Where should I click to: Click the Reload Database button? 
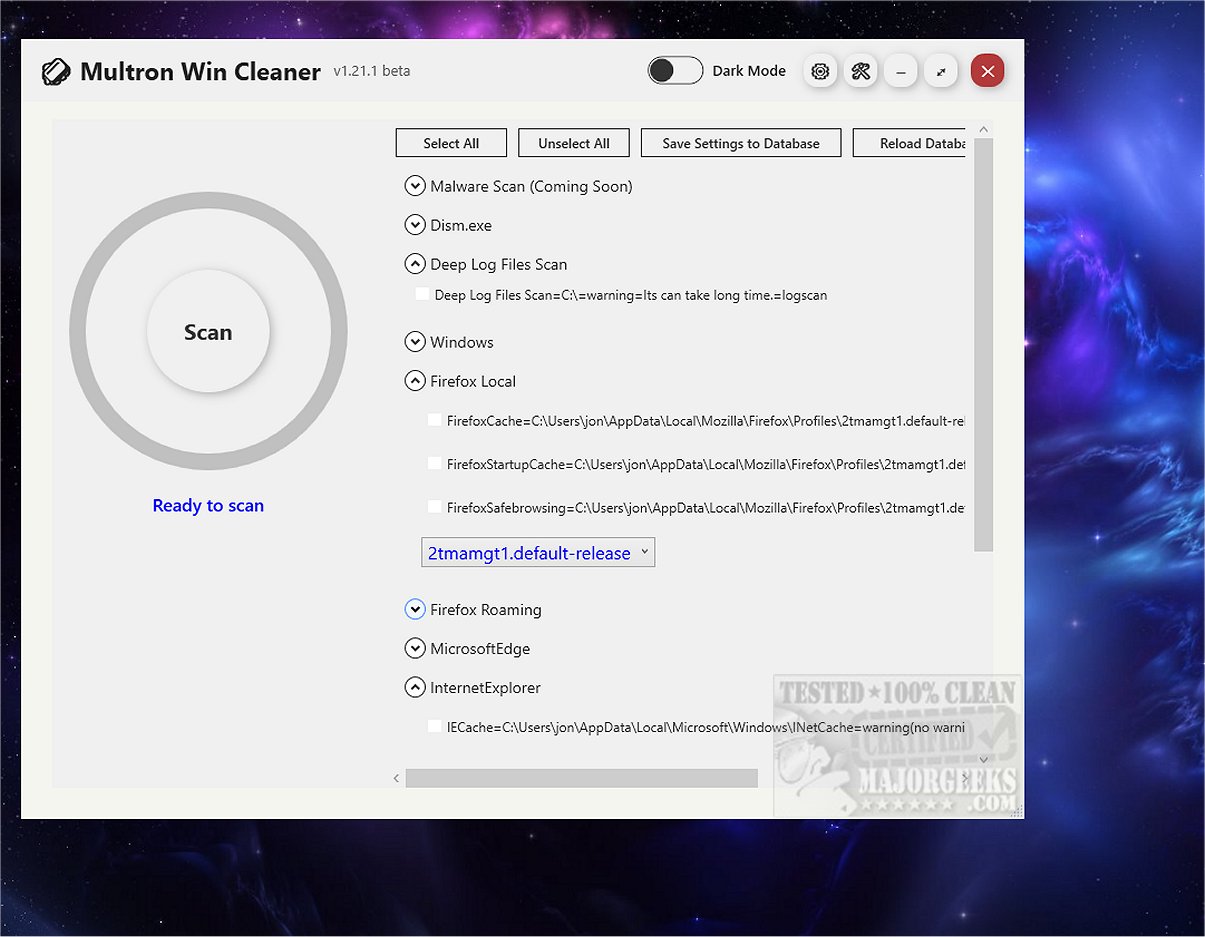(909, 143)
